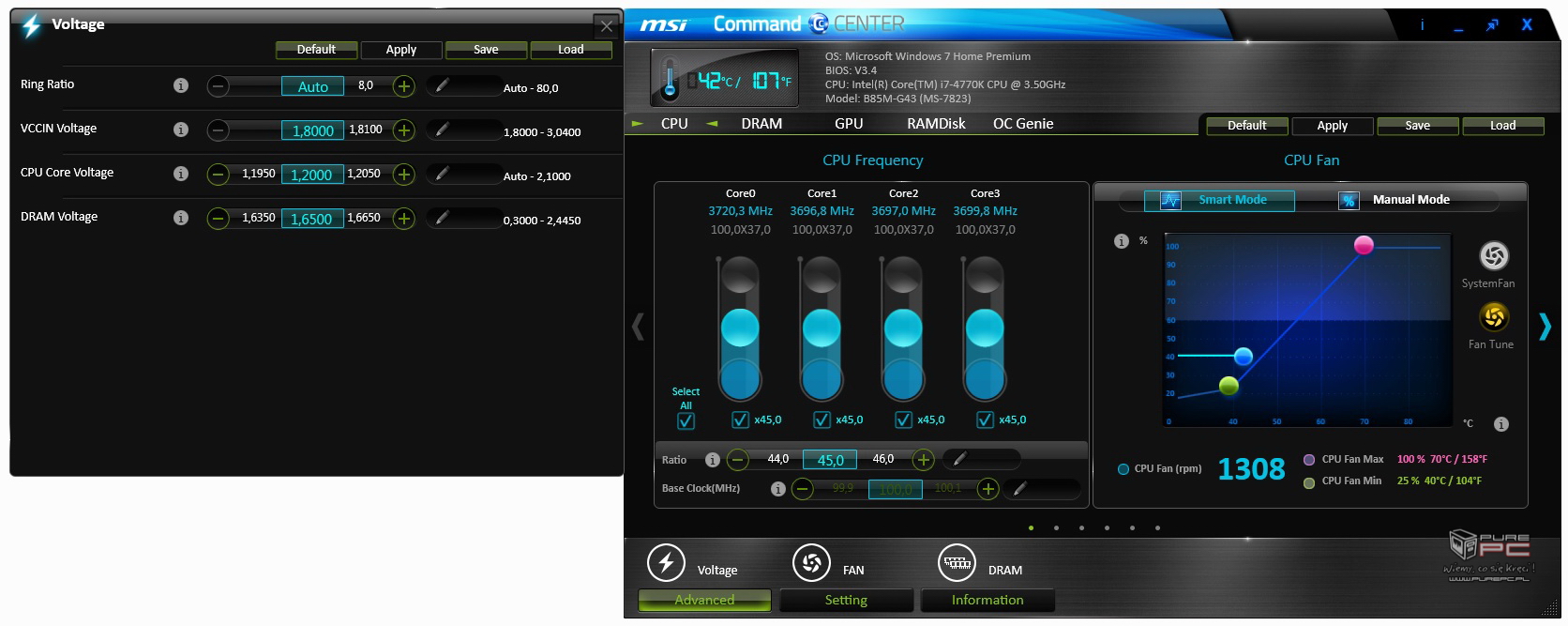Click the info icon beside VCCIN Voltage
Image resolution: width=1568 pixels, height=626 pixels.
pyautogui.click(x=181, y=130)
